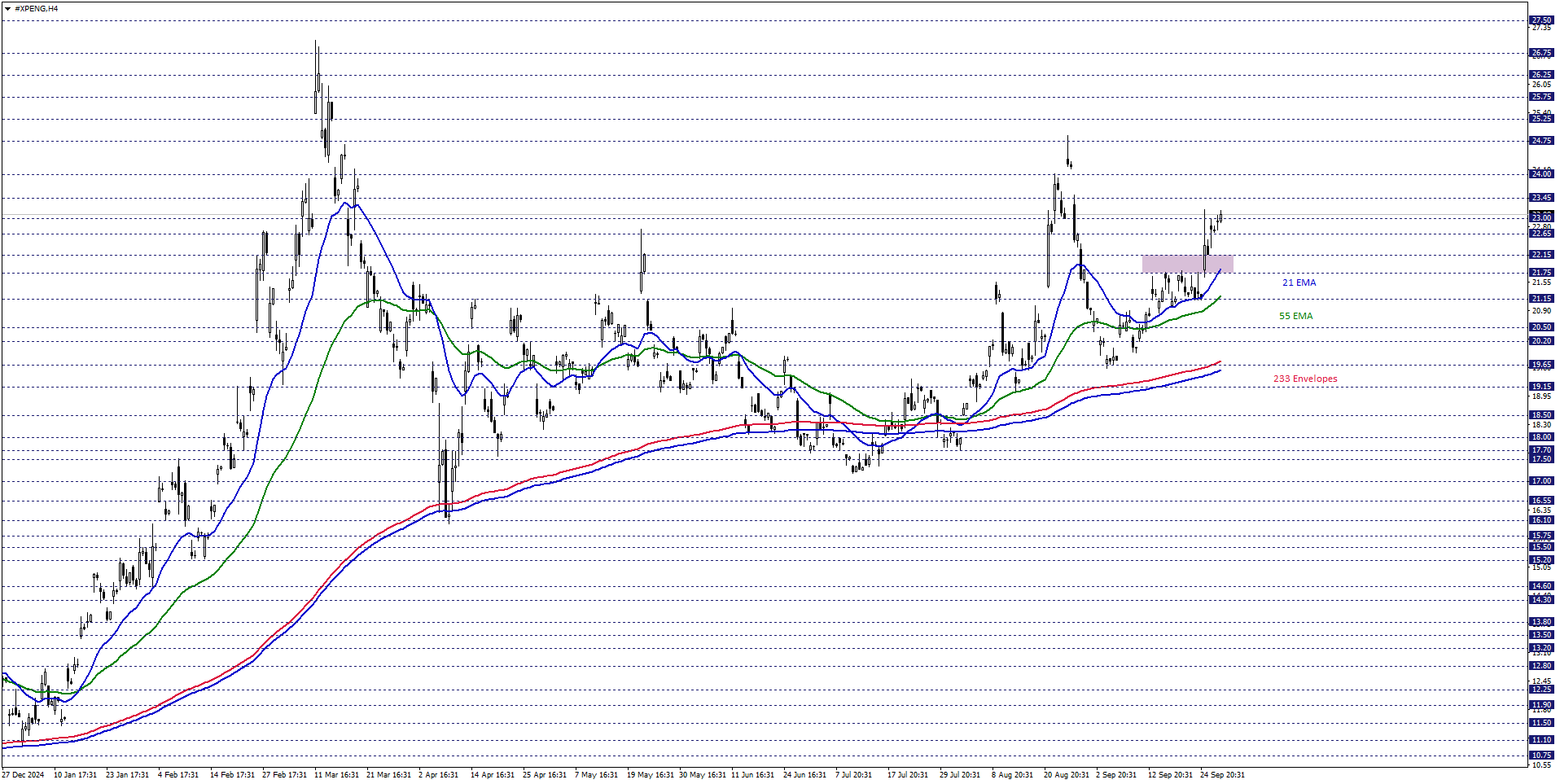Click the 14.60 price level tag
1560x784 pixels.
[1541, 586]
